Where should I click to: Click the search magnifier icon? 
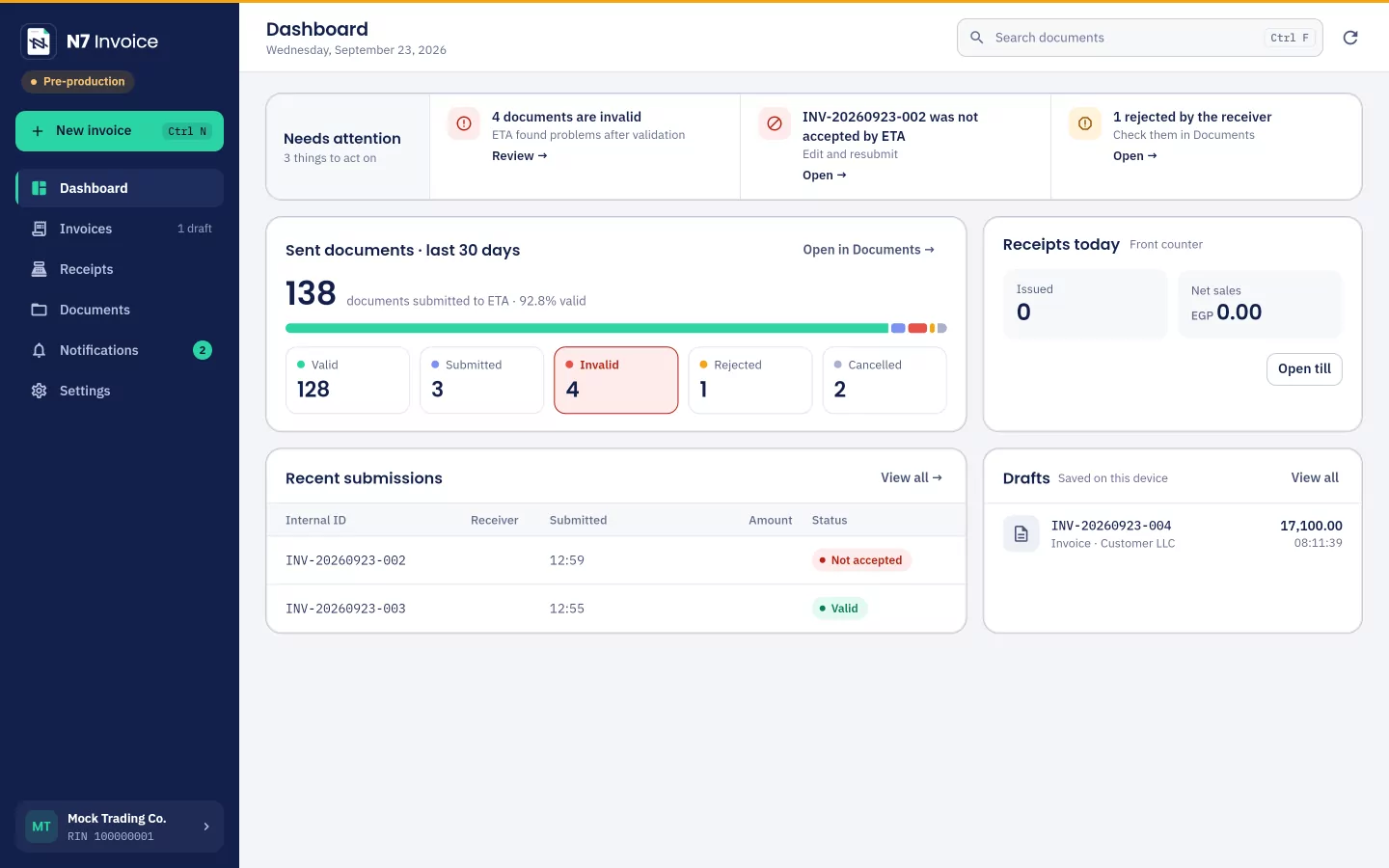(x=976, y=38)
